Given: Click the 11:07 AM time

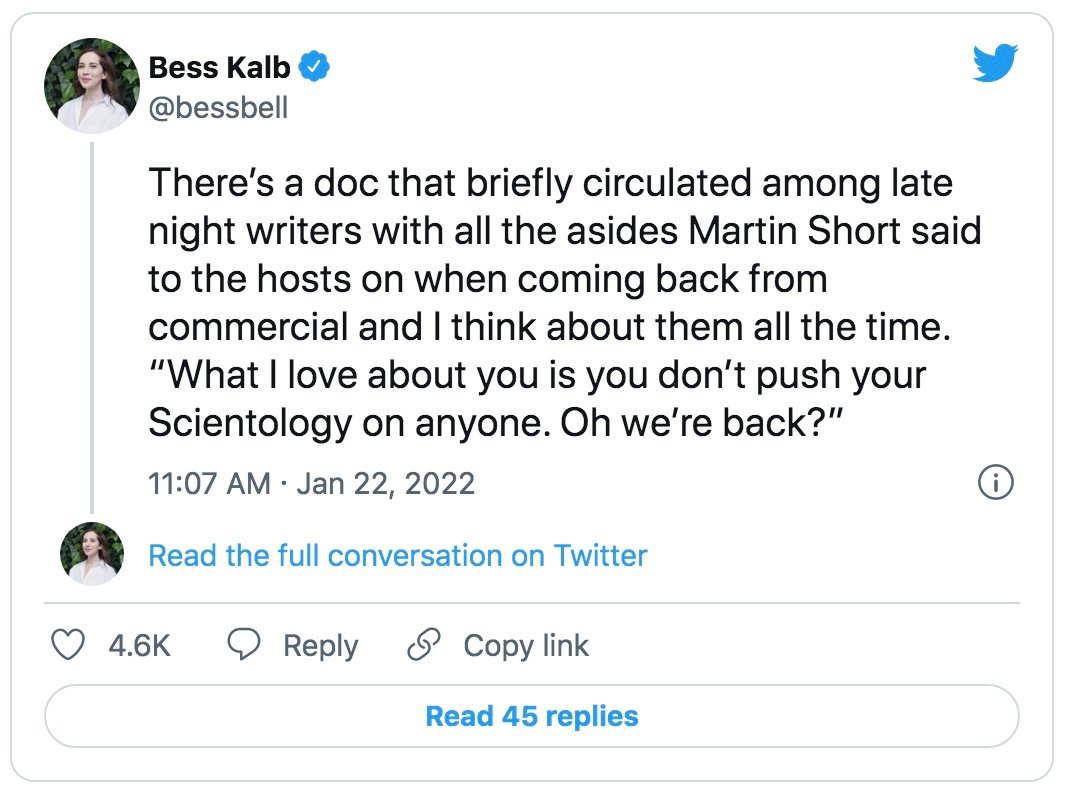Looking at the screenshot, I should point(208,484).
